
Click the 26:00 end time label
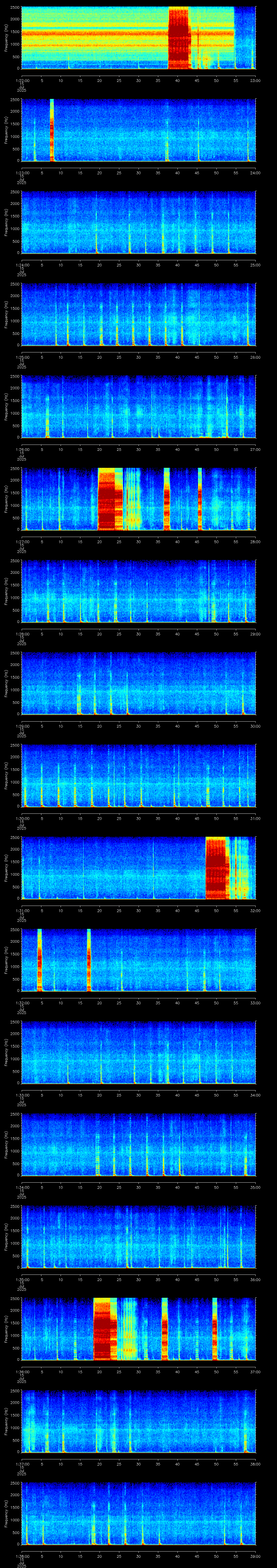256,357
